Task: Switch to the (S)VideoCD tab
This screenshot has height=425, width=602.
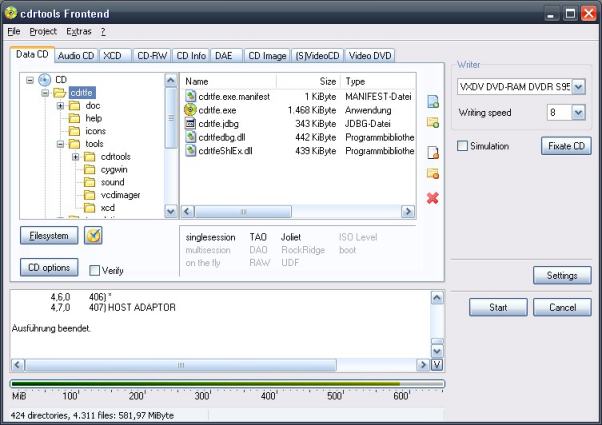Action: (317, 56)
